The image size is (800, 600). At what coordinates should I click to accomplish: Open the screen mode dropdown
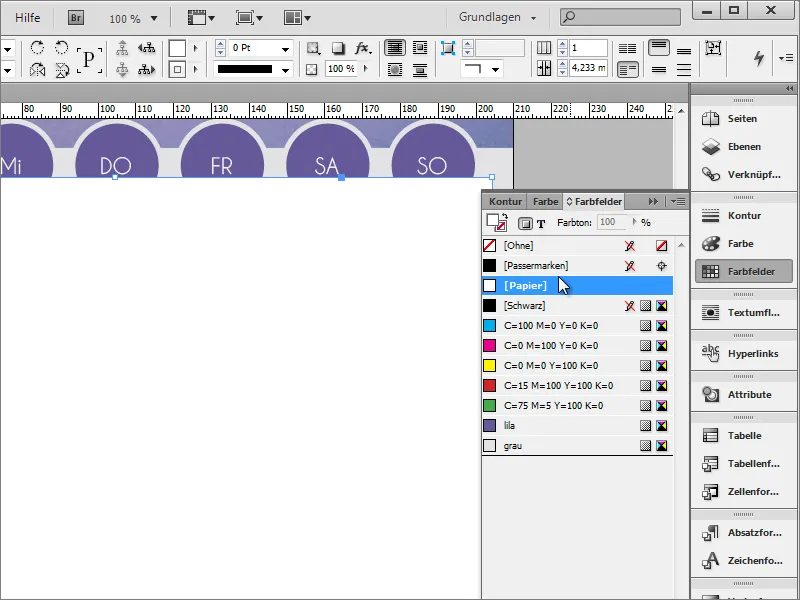[248, 18]
